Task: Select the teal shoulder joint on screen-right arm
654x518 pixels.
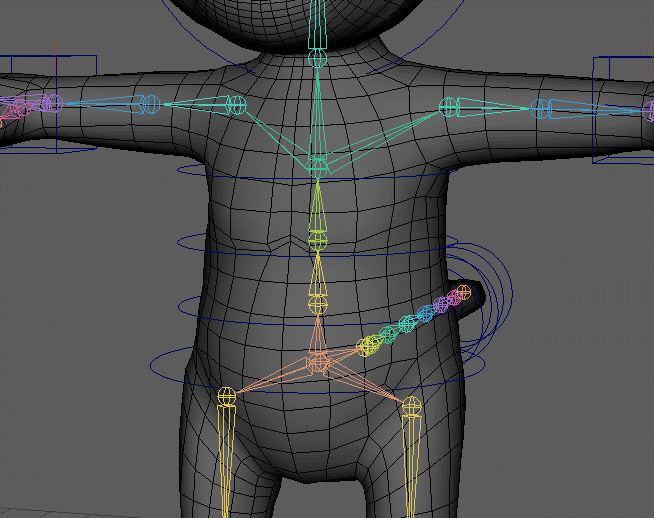Action: click(x=449, y=107)
